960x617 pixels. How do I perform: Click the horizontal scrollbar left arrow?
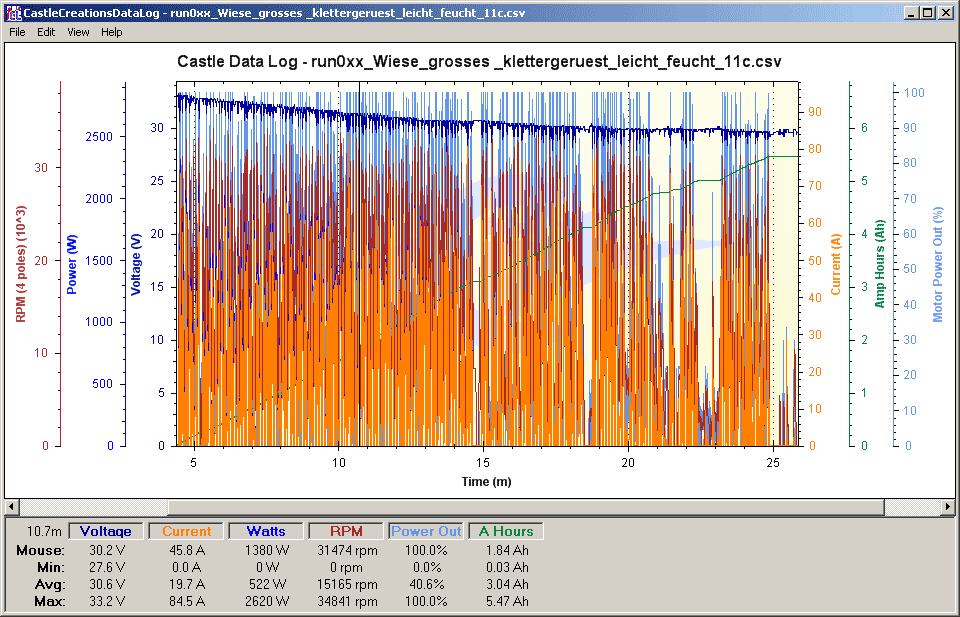tap(12, 507)
